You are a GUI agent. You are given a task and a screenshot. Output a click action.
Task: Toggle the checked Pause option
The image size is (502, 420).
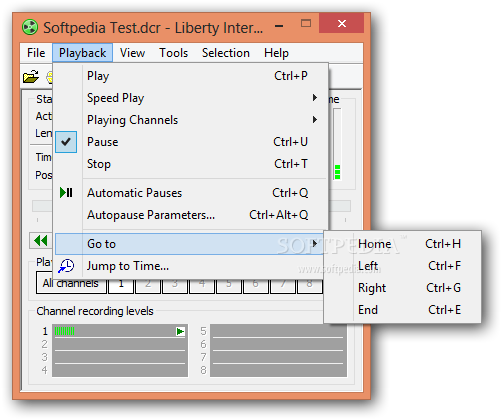pos(190,142)
